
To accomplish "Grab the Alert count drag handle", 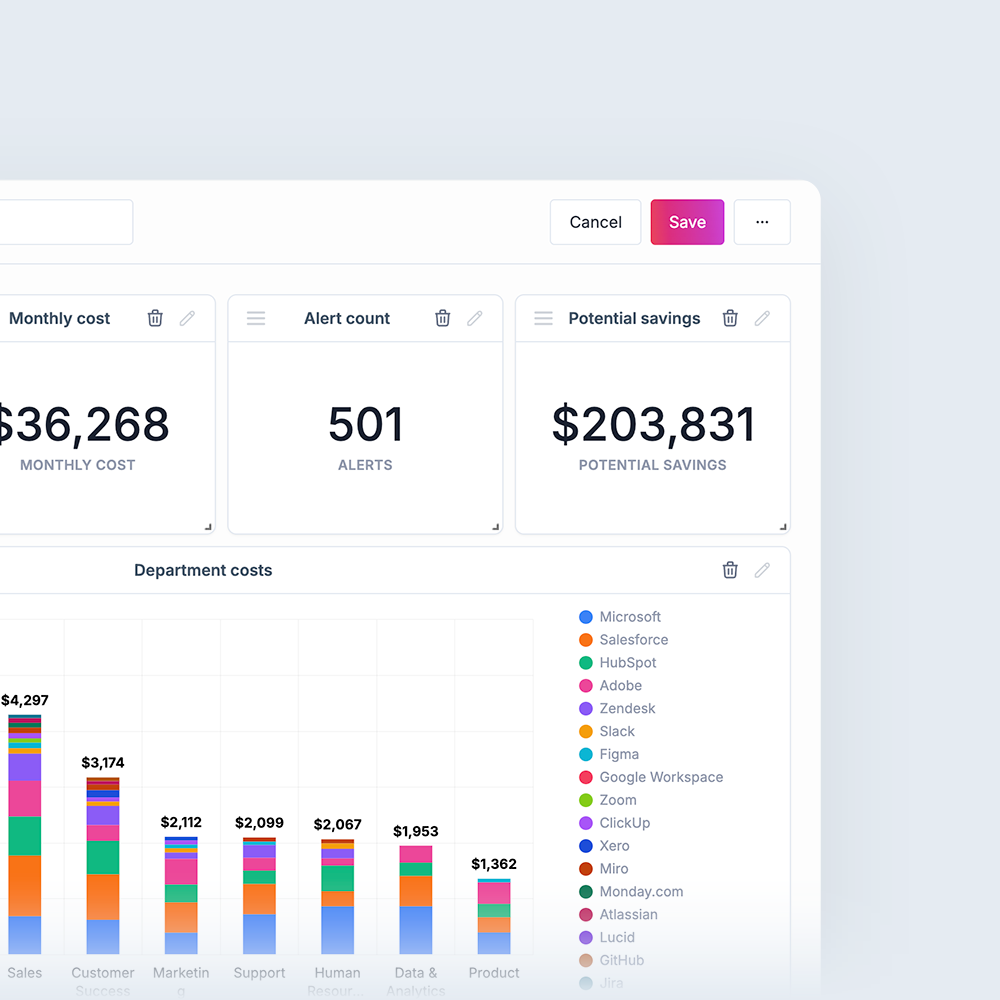I will point(256,318).
